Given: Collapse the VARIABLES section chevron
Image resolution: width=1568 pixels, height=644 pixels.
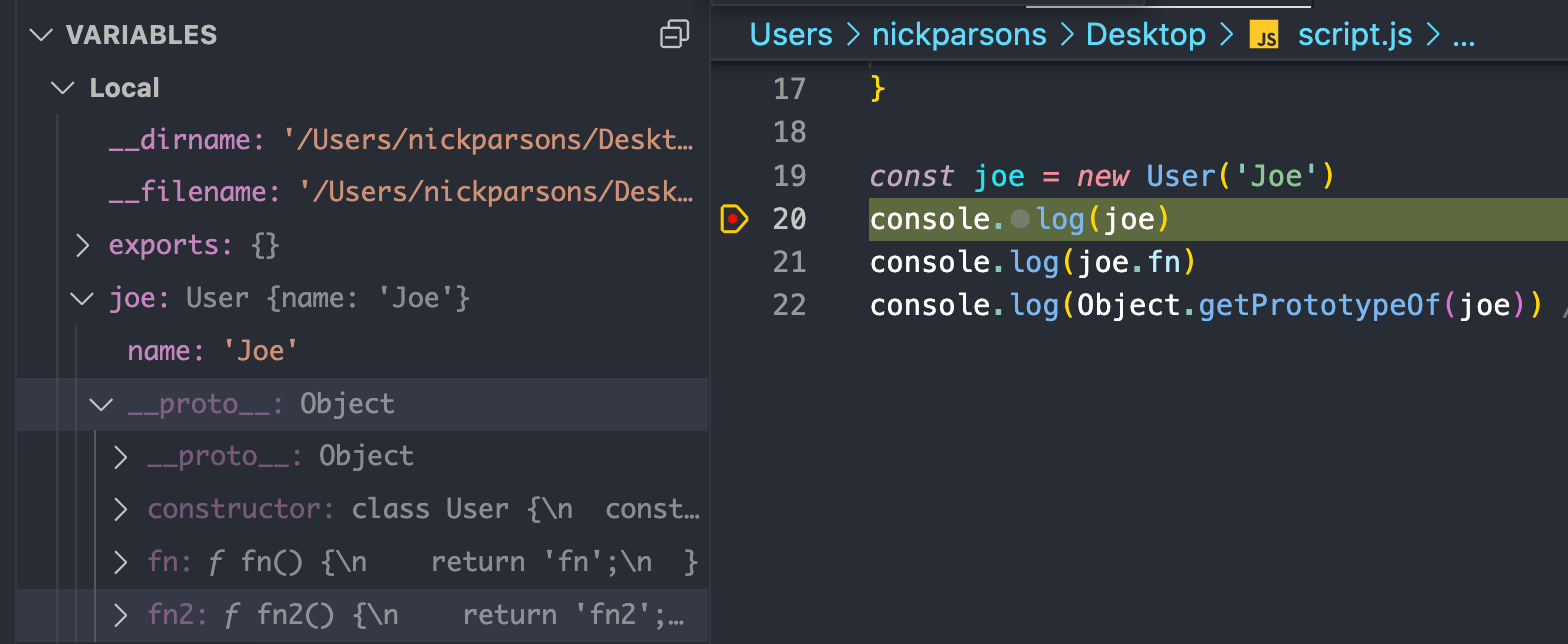Looking at the screenshot, I should 41,35.
